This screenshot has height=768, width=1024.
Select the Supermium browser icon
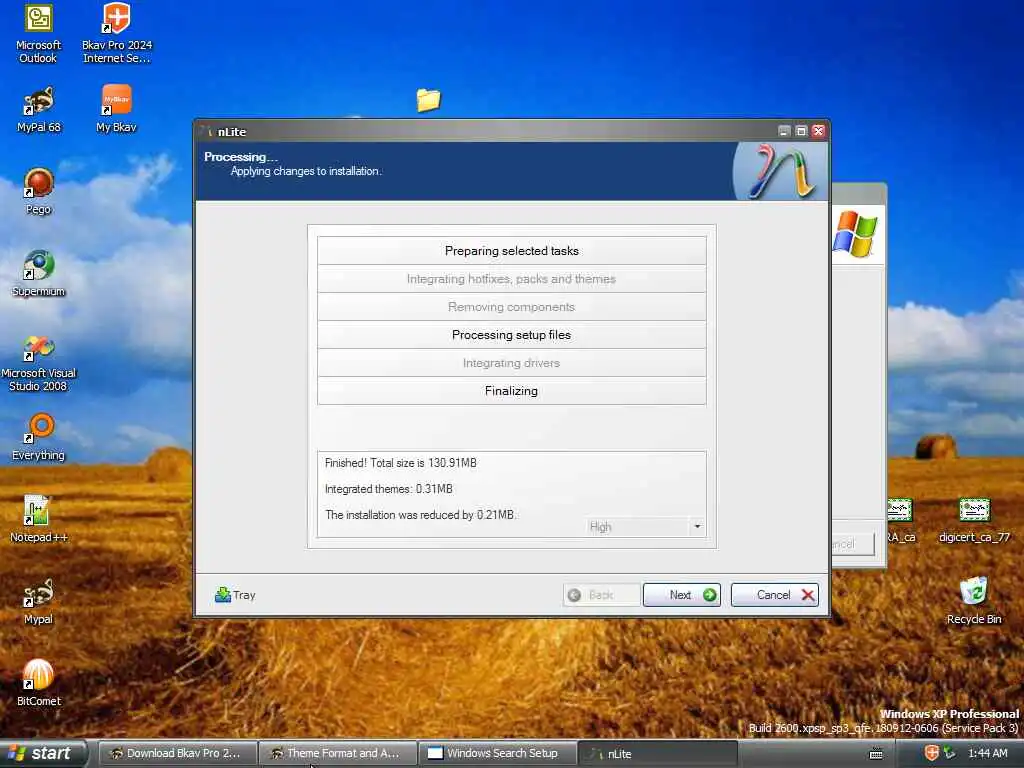[39, 274]
